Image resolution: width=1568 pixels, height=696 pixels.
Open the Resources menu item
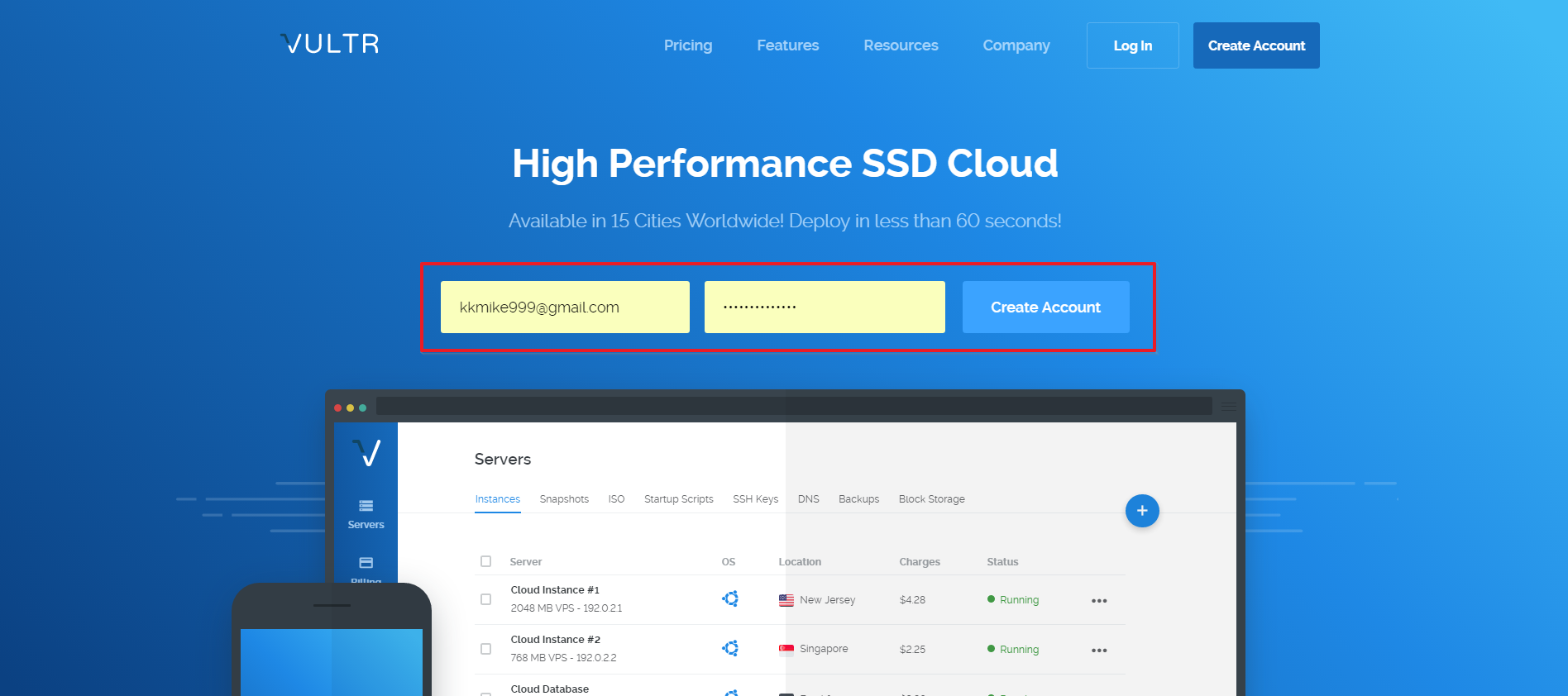(x=901, y=45)
